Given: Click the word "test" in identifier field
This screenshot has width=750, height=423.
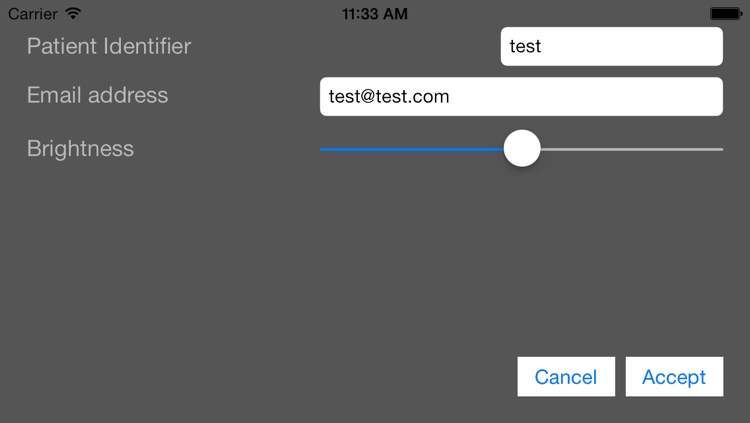Looking at the screenshot, I should pyautogui.click(x=525, y=47).
